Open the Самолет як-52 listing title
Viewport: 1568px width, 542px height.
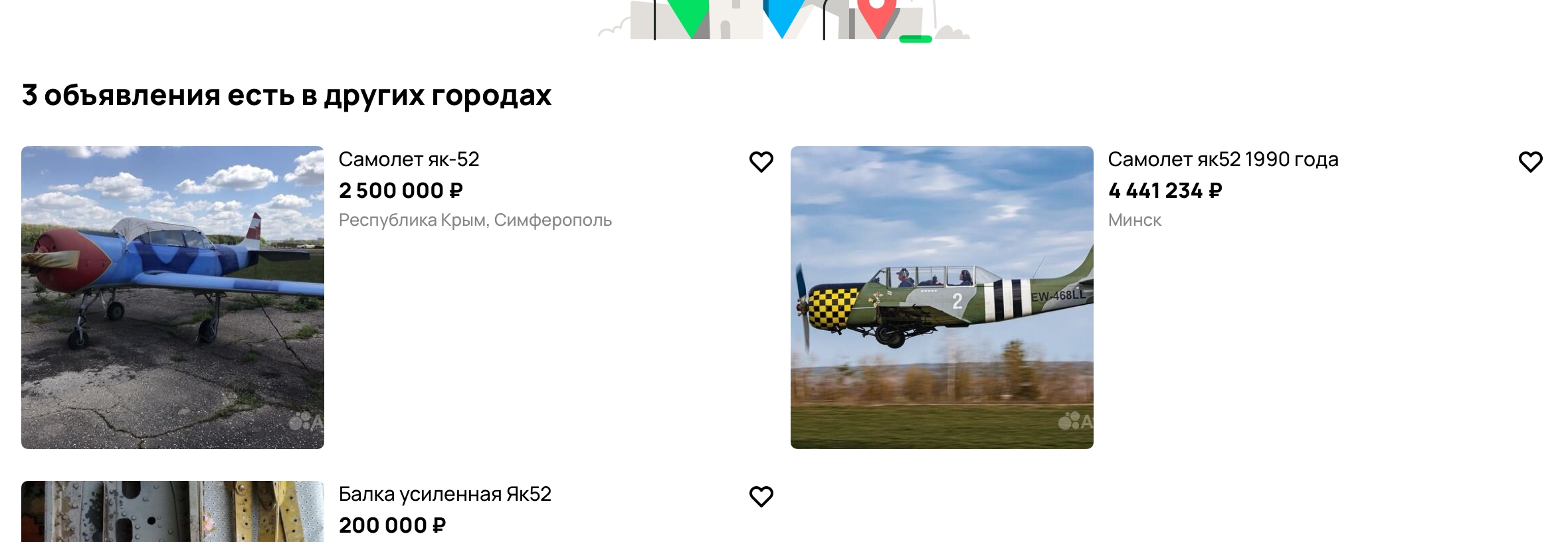(x=409, y=159)
